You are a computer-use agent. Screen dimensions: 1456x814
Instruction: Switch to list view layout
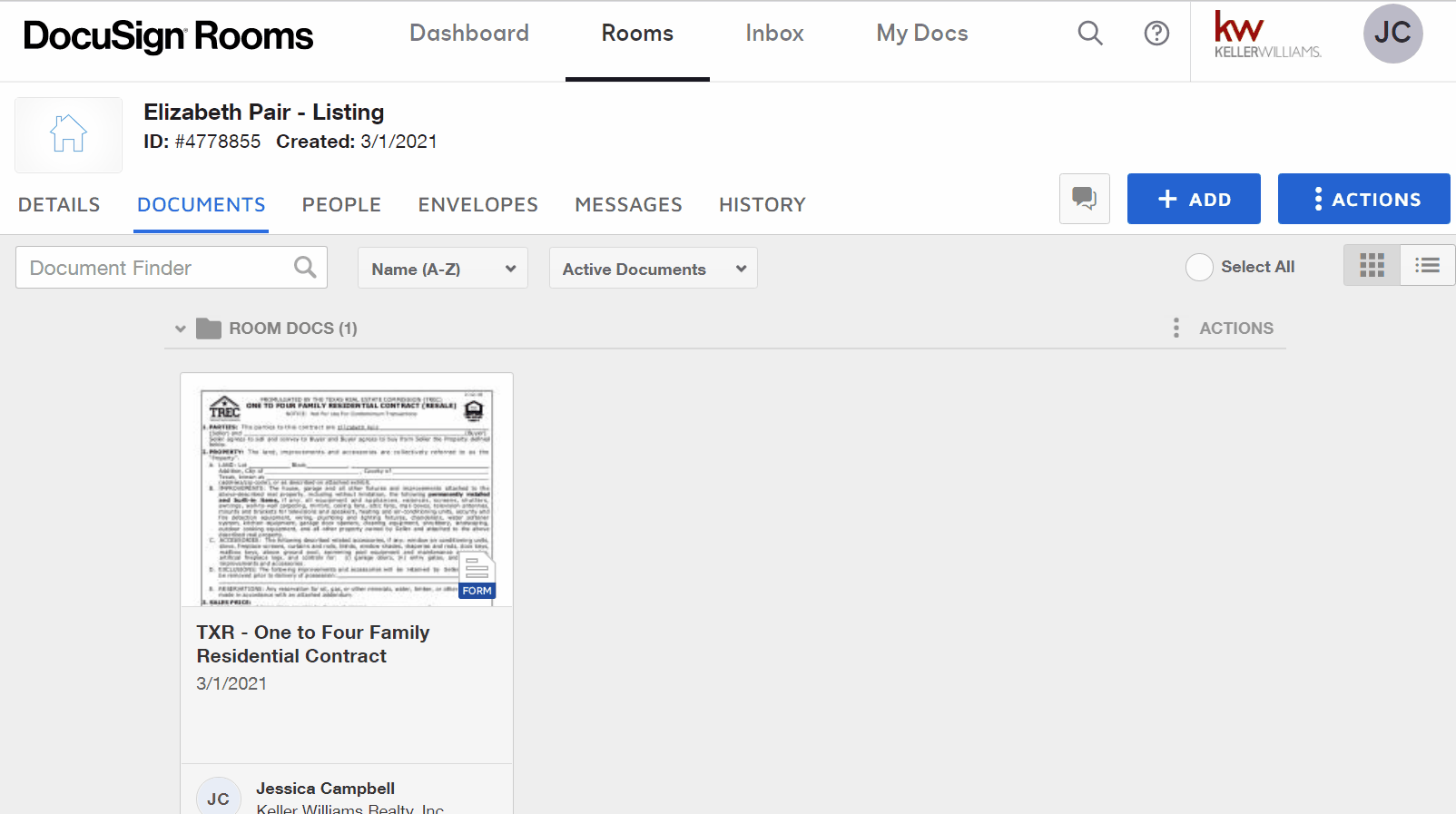coord(1427,265)
